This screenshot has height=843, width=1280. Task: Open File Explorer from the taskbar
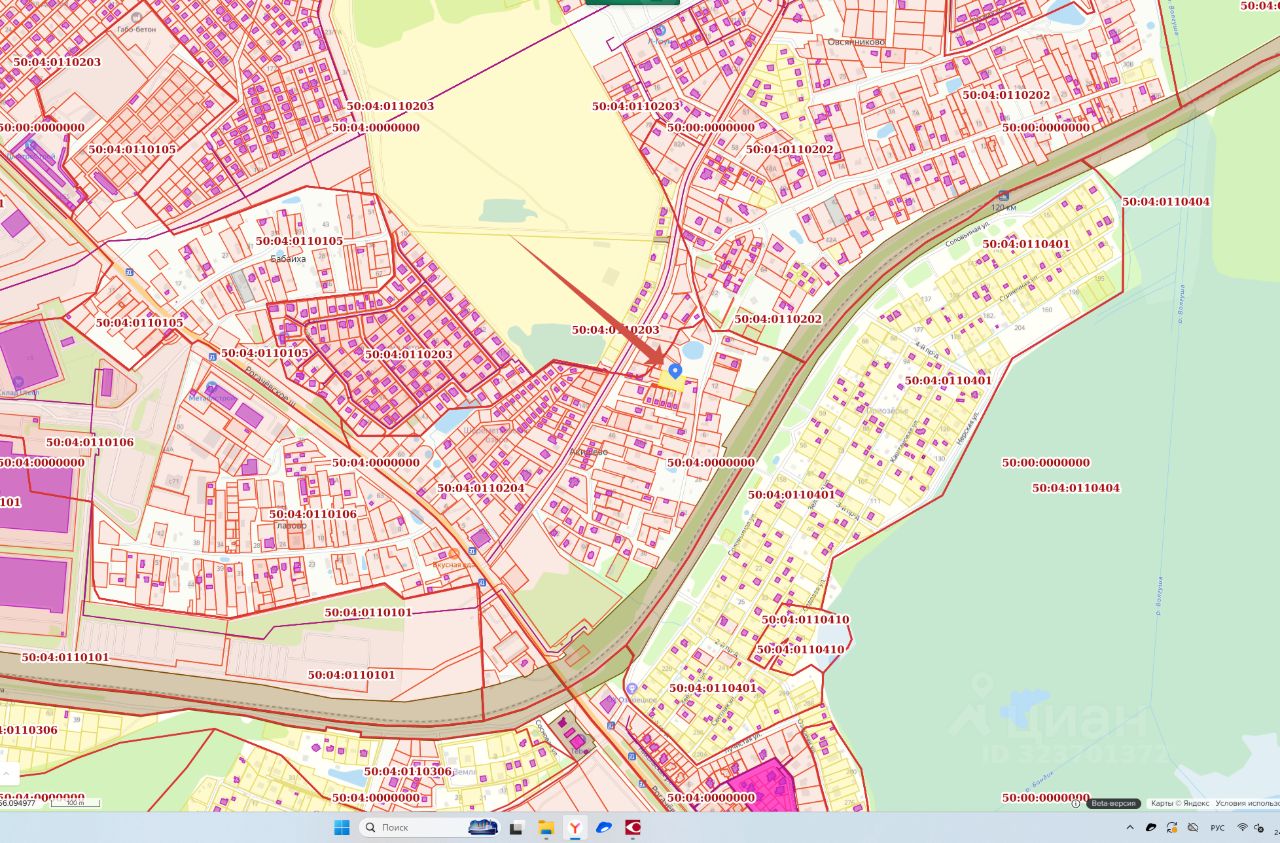pos(546,827)
